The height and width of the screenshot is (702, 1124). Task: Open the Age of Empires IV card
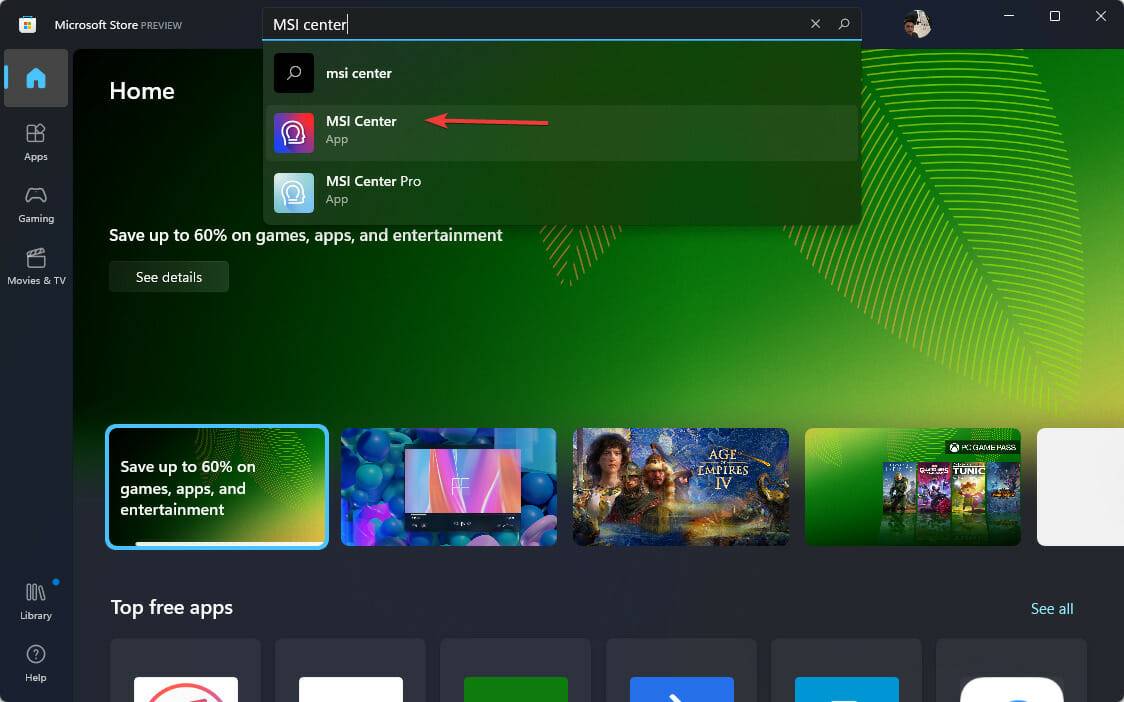[681, 487]
